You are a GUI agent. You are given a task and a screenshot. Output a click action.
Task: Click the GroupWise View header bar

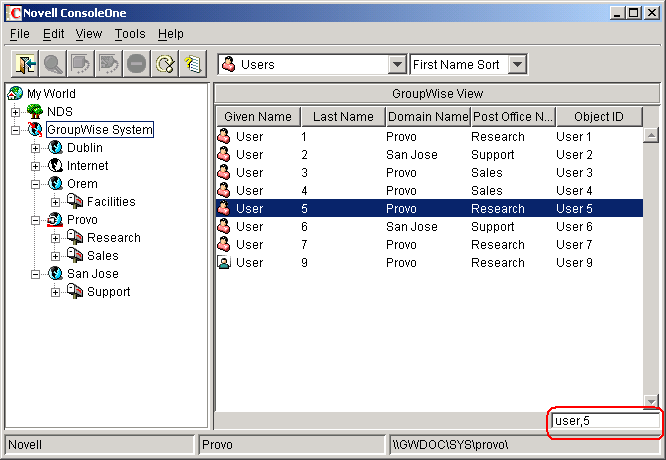437,93
